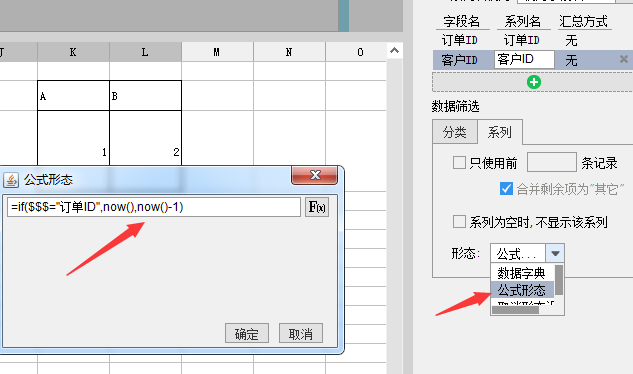Click 无 summary mode in 订单ID row

click(571, 40)
